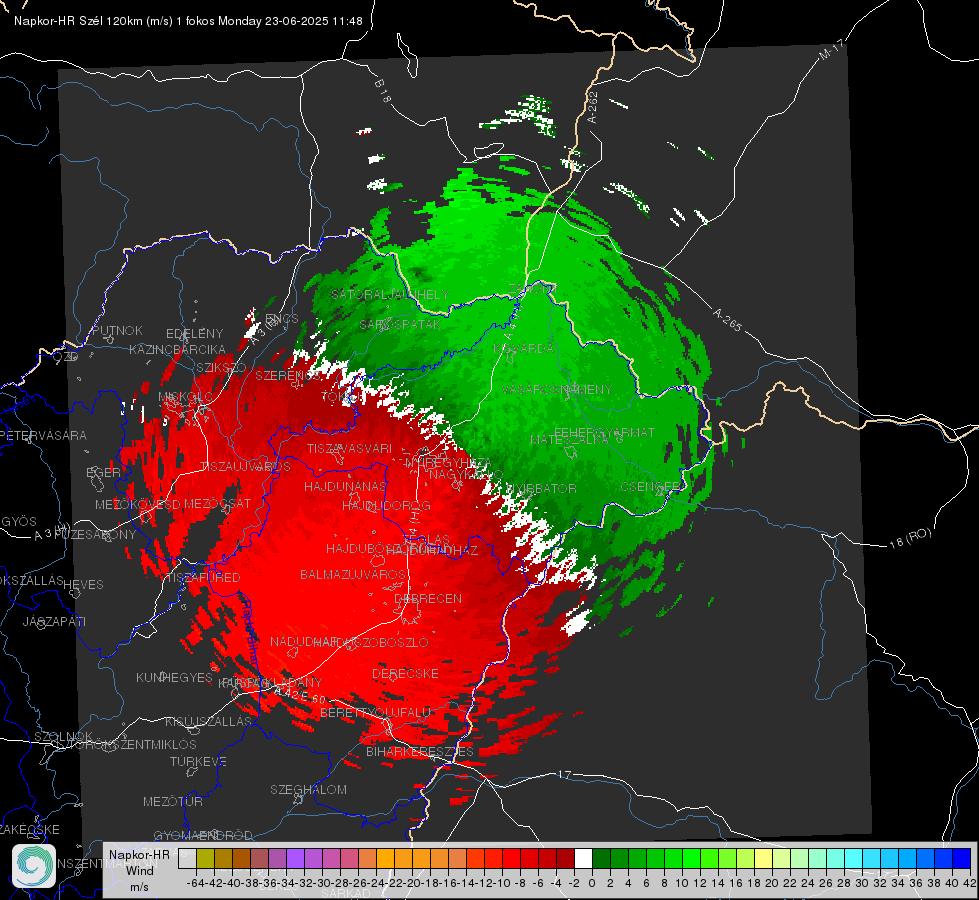Image resolution: width=979 pixels, height=900 pixels.
Task: Click the A-262 road label
Action: (x=593, y=107)
